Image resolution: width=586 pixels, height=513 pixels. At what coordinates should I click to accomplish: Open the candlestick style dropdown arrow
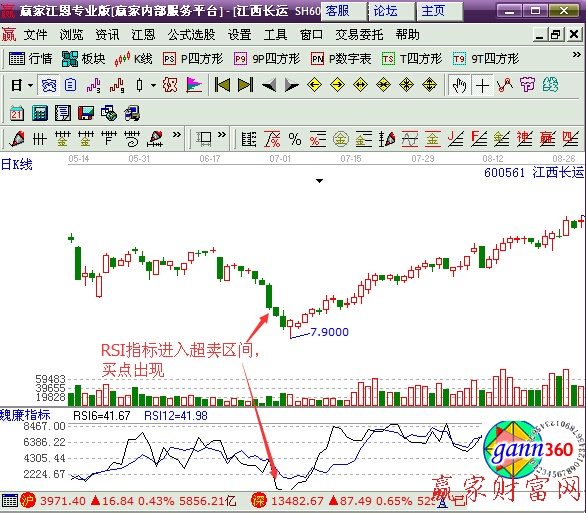coord(153,85)
